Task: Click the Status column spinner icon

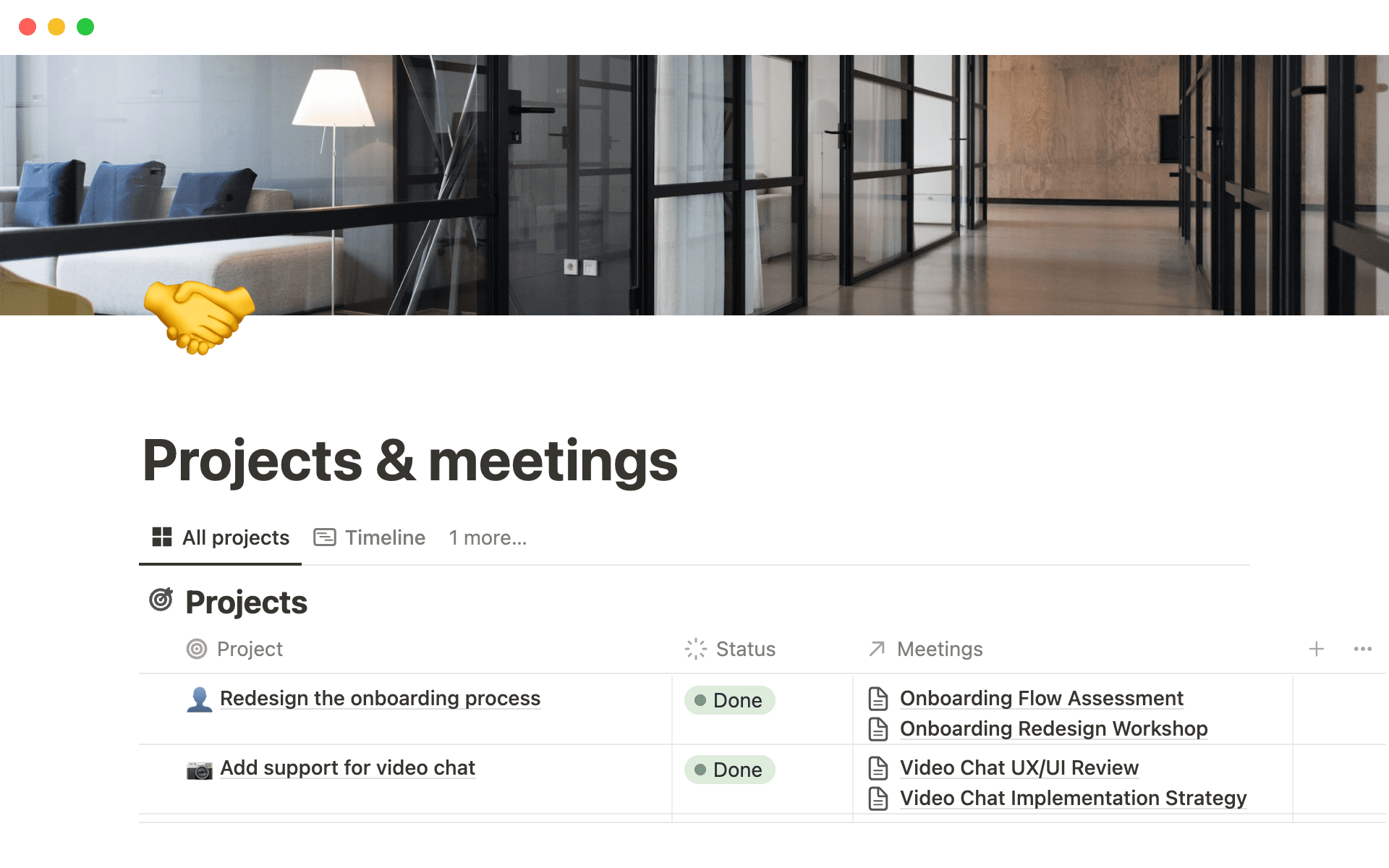Action: click(694, 649)
